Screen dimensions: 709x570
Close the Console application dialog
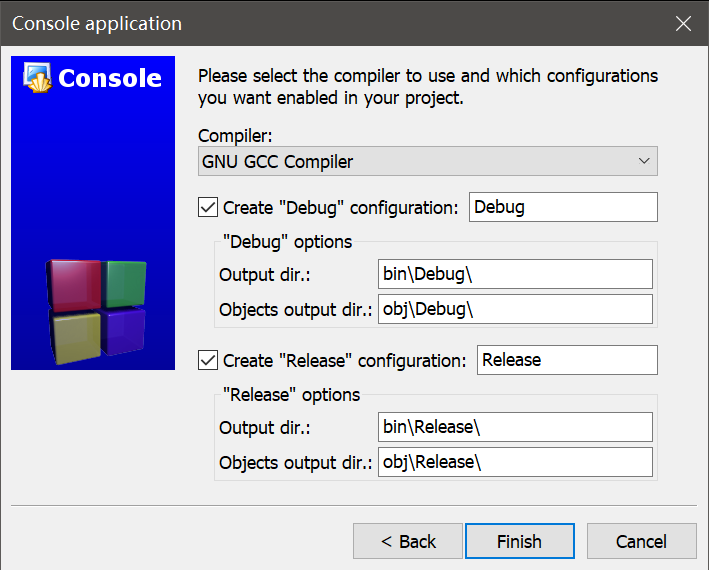click(x=684, y=23)
